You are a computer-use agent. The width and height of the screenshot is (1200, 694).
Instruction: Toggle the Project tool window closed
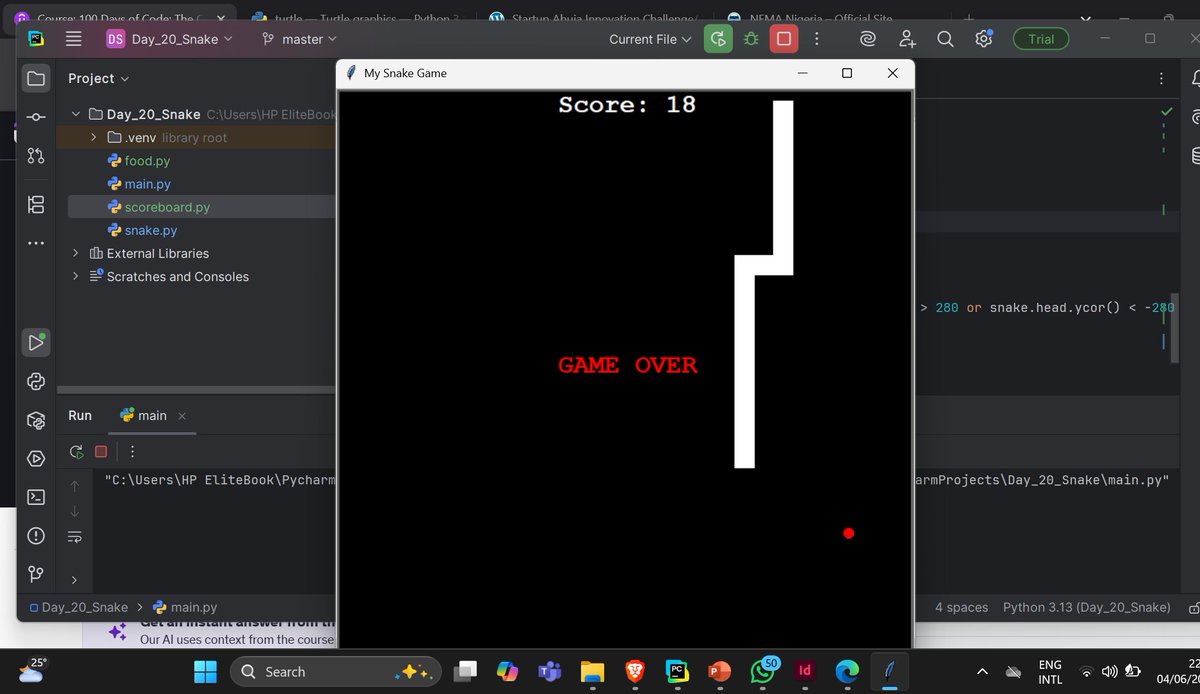click(x=36, y=77)
